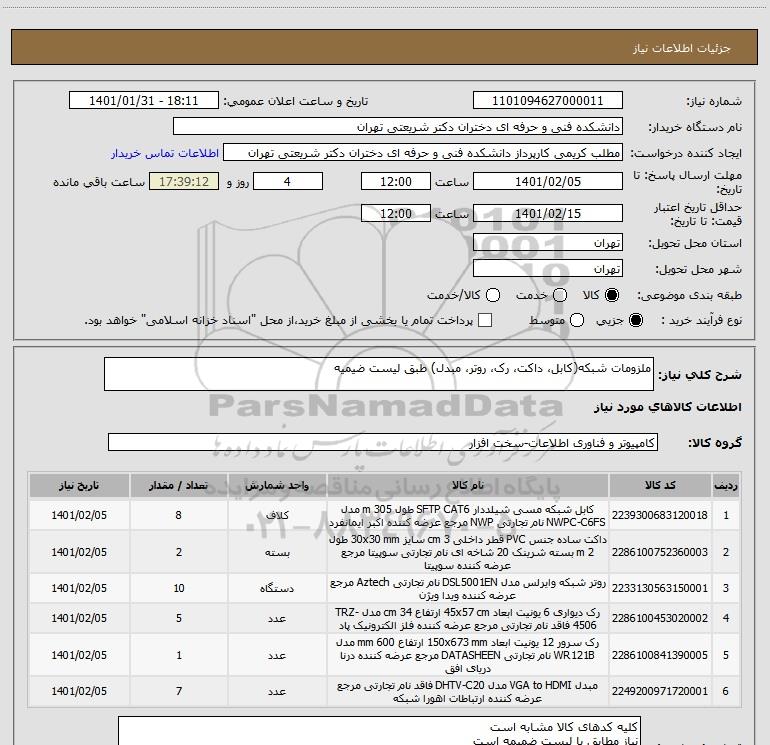Click the unit cell دستگاه in row 3
The height and width of the screenshot is (745, 770).
pos(277,588)
